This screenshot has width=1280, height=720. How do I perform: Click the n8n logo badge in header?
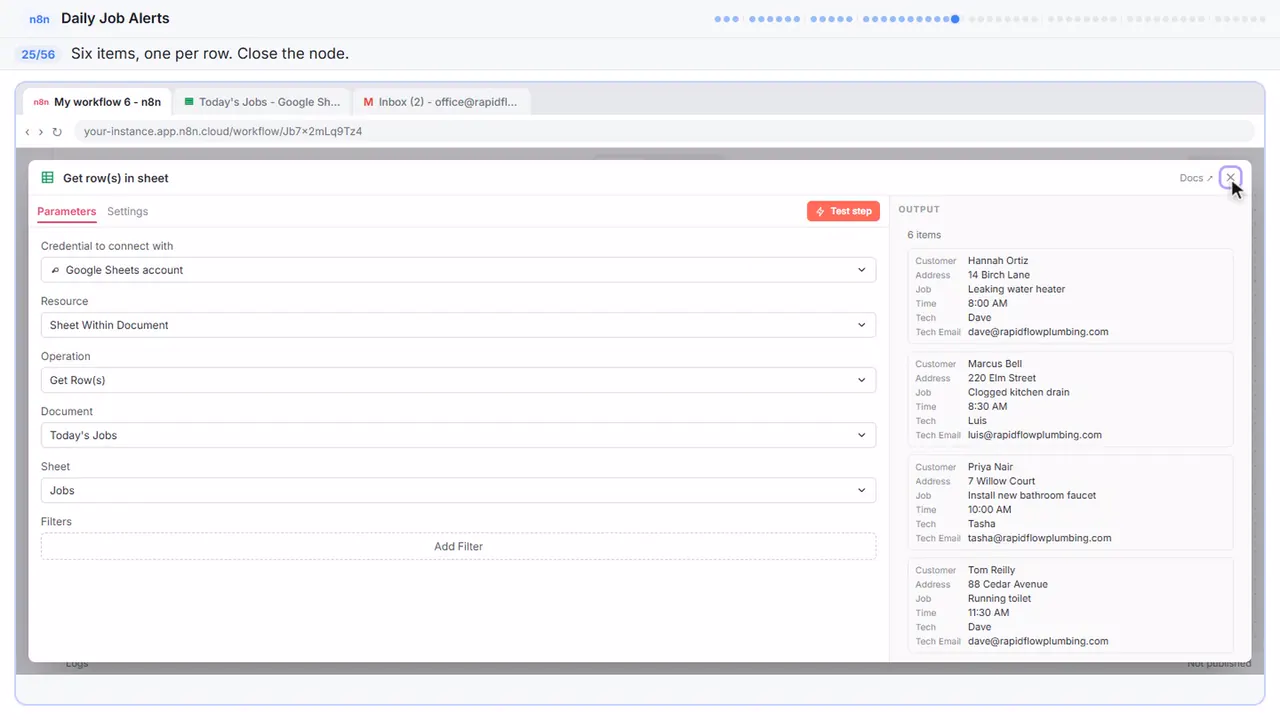(x=39, y=19)
